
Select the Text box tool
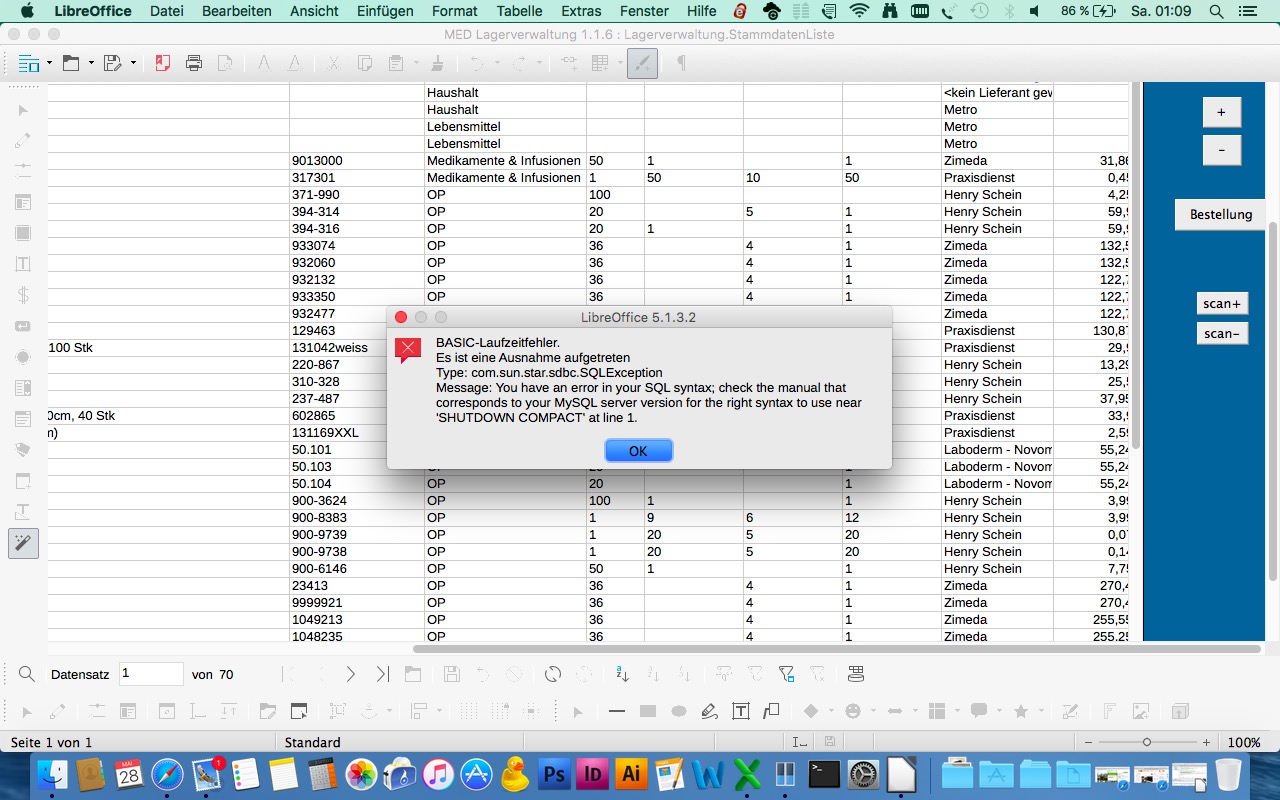coord(741,711)
